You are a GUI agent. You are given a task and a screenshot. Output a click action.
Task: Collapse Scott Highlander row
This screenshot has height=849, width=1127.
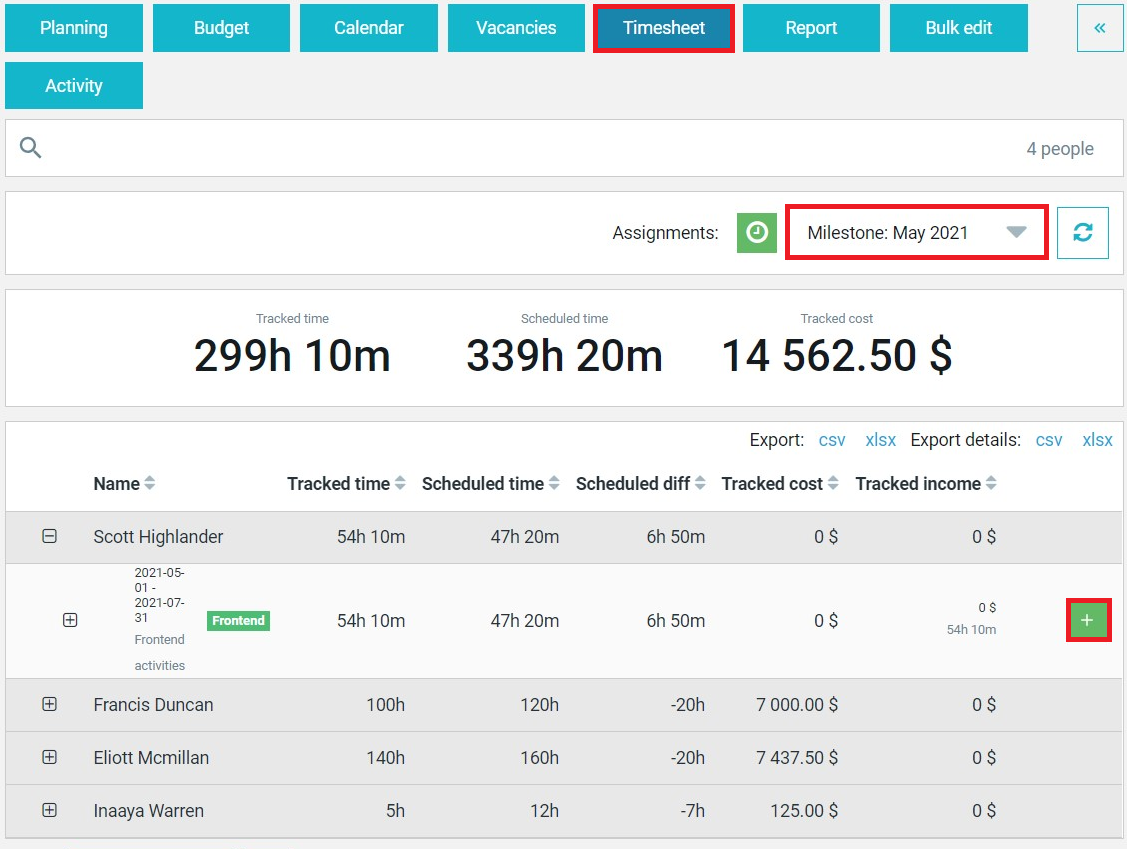tap(50, 536)
